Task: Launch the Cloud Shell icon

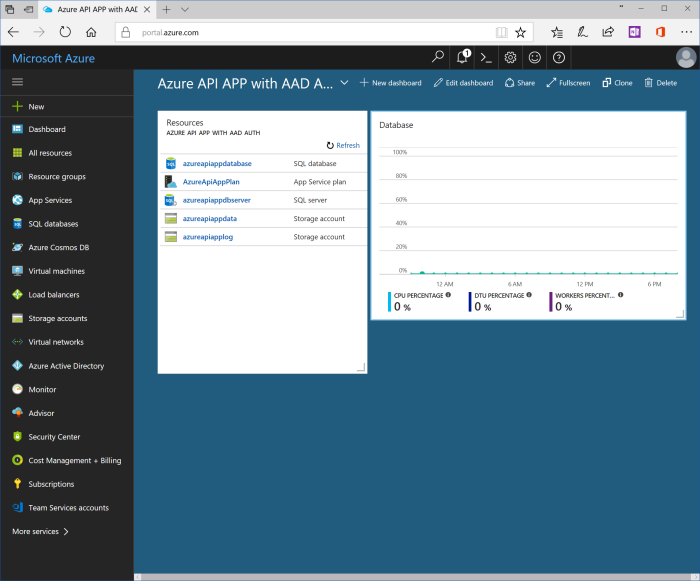Action: [486, 57]
